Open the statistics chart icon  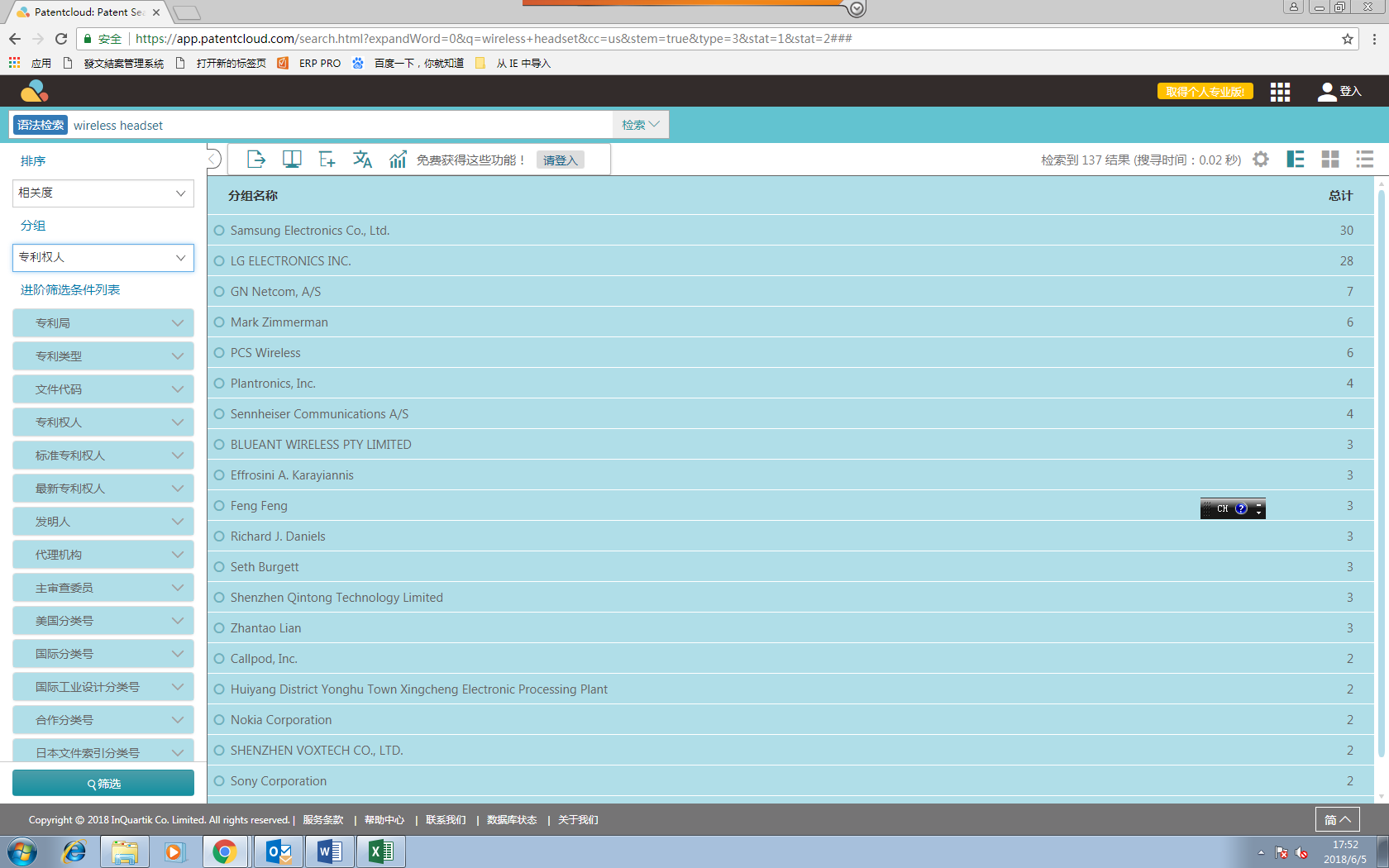[398, 160]
